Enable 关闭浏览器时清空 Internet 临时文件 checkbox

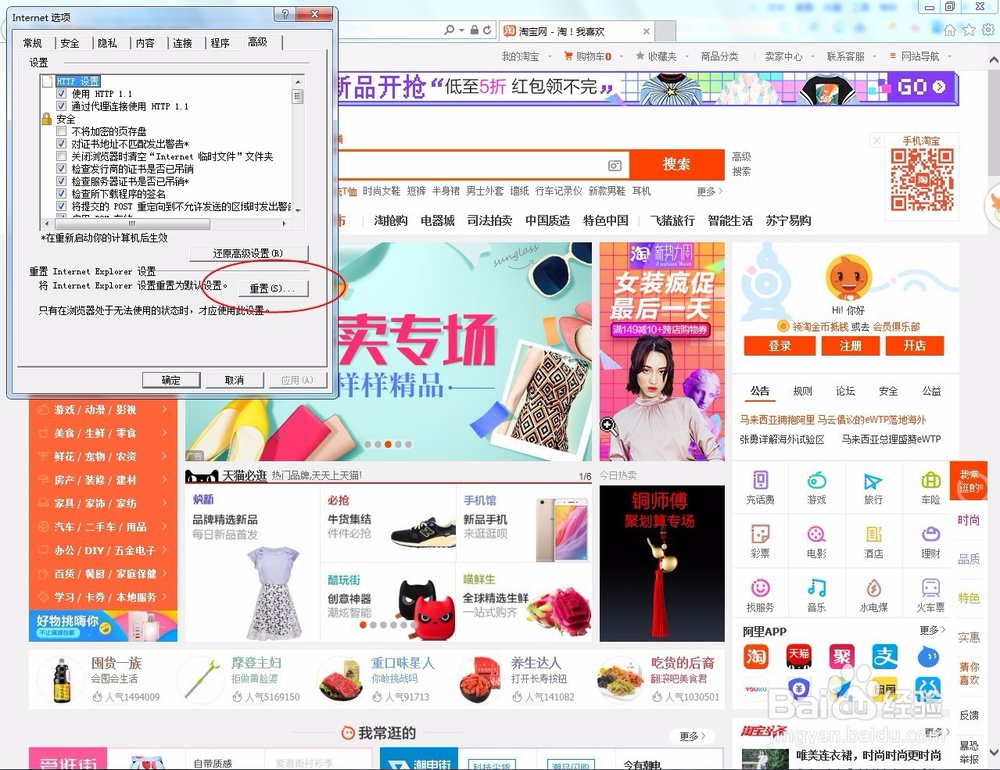(x=61, y=156)
